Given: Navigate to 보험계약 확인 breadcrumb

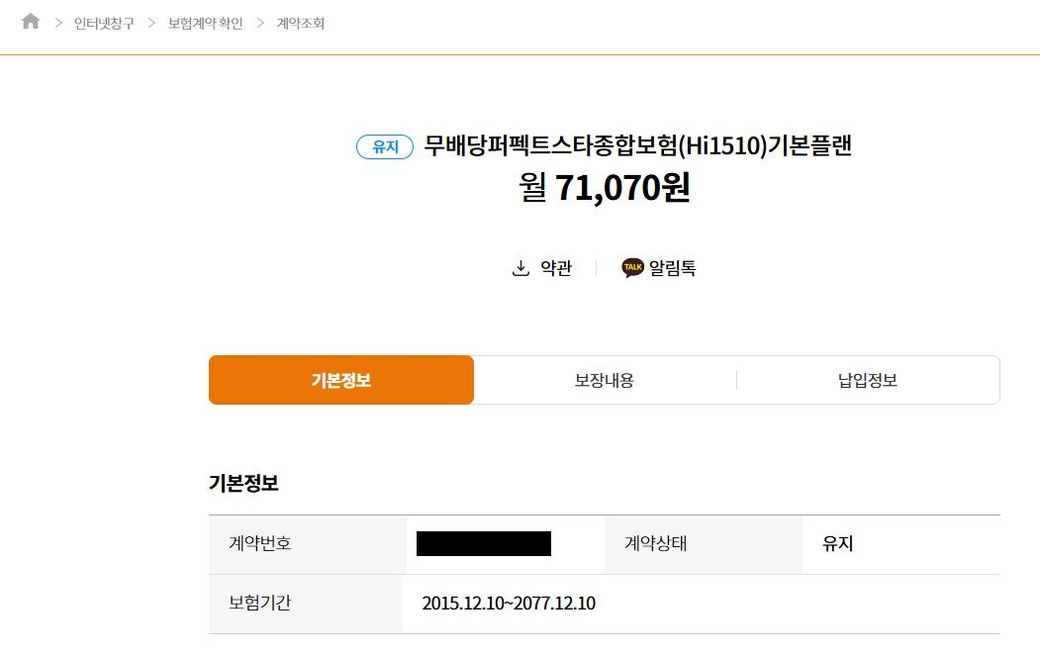Looking at the screenshot, I should click(x=205, y=23).
